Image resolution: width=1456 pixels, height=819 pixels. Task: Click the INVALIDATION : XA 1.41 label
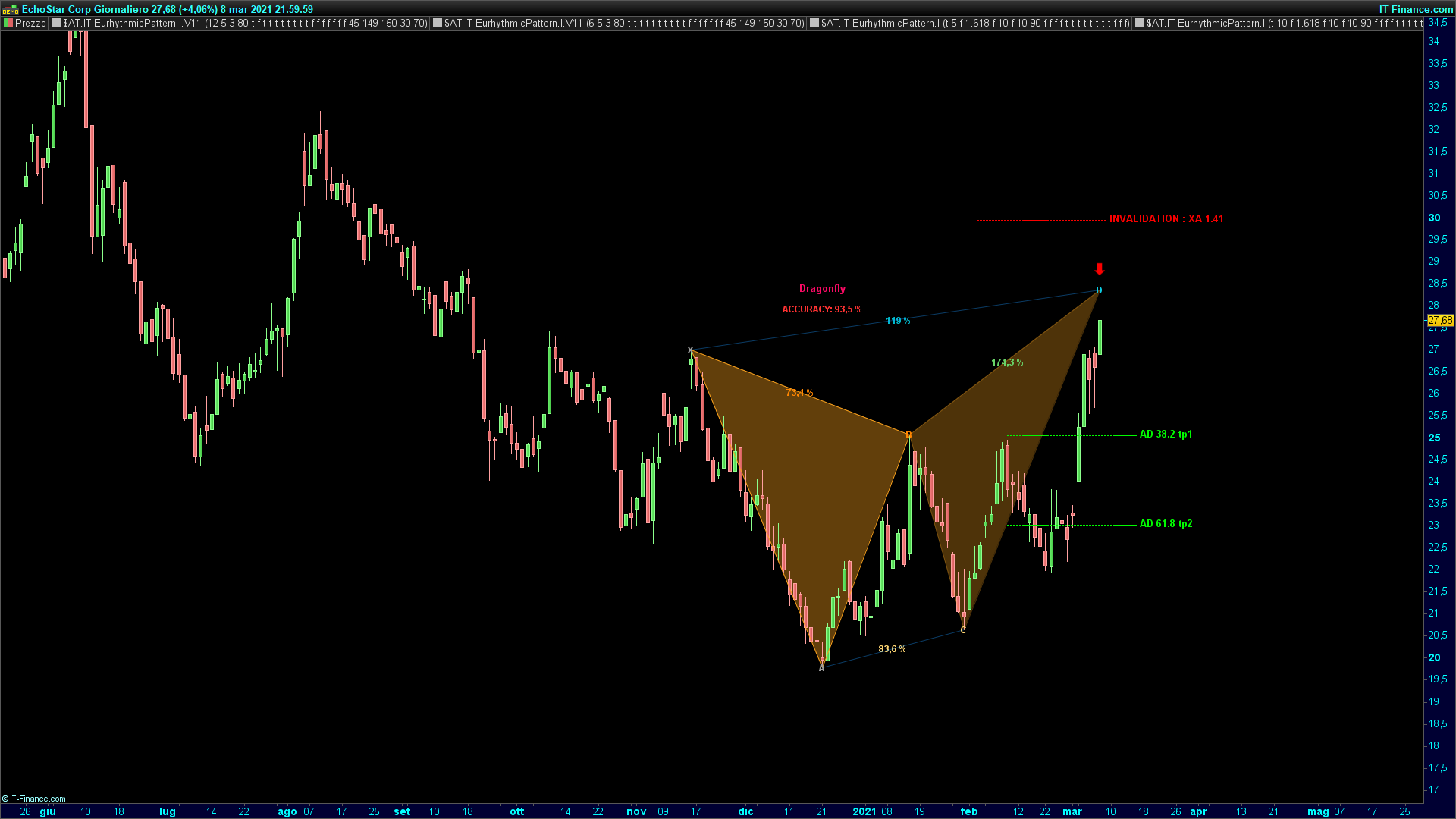[x=1166, y=219]
